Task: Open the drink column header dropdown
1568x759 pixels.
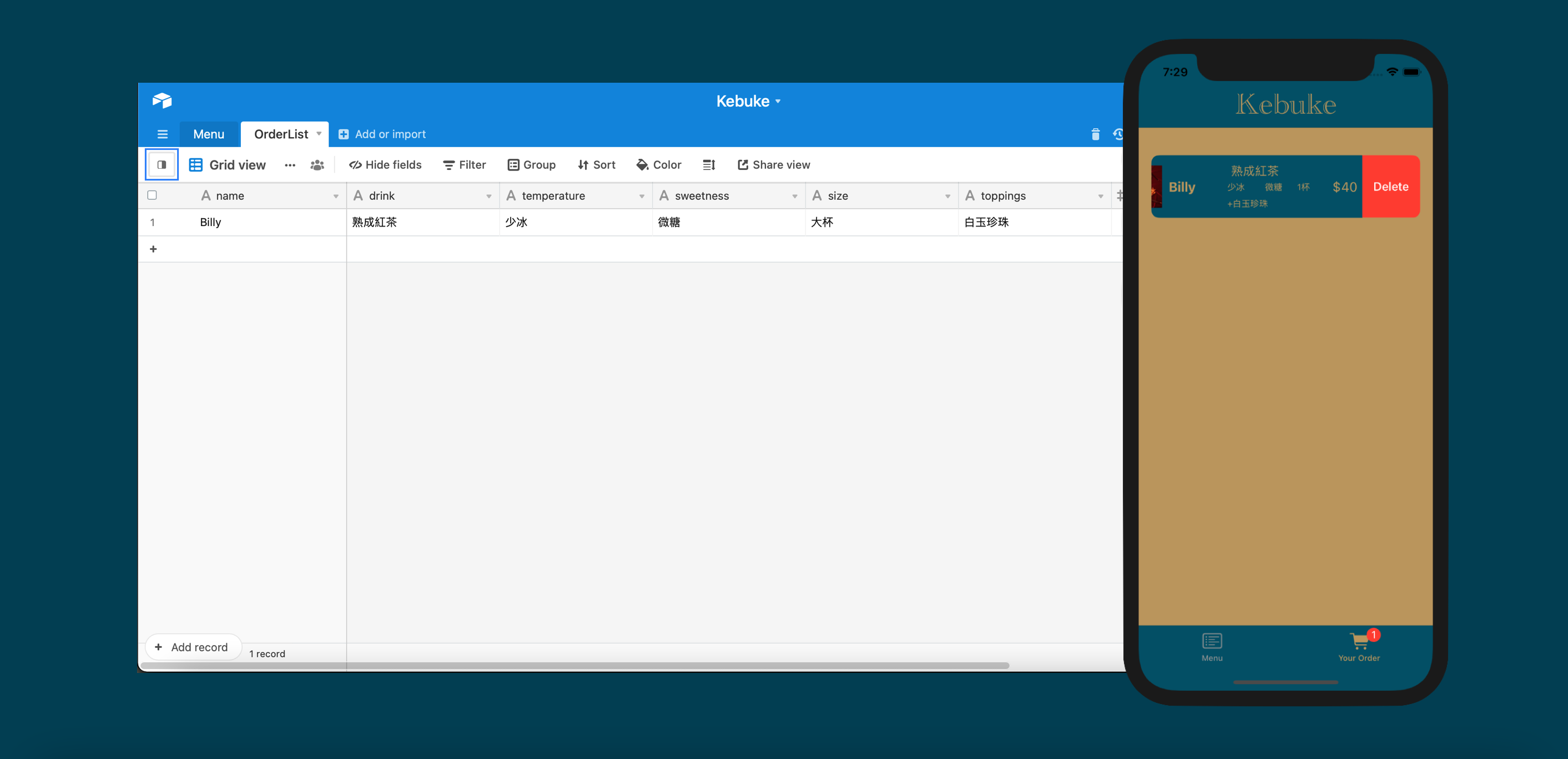Action: click(489, 195)
